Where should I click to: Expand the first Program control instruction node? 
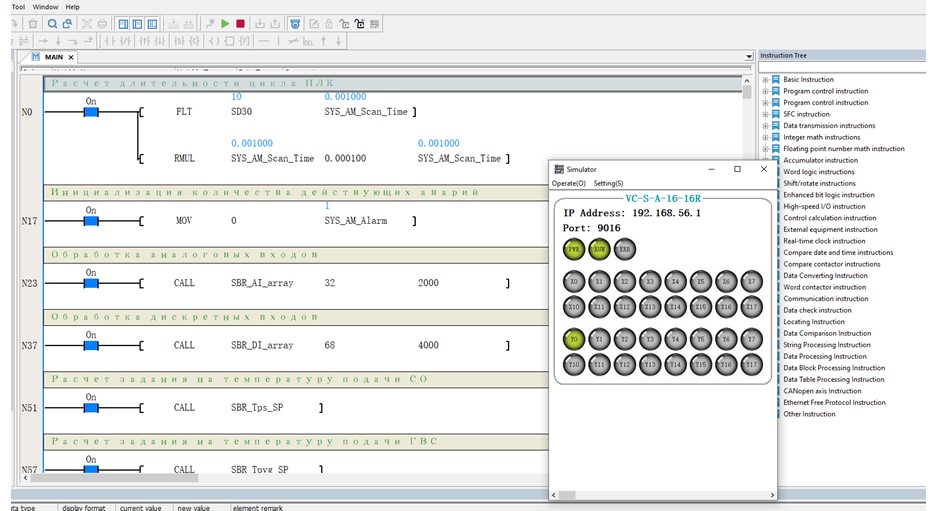click(x=765, y=91)
